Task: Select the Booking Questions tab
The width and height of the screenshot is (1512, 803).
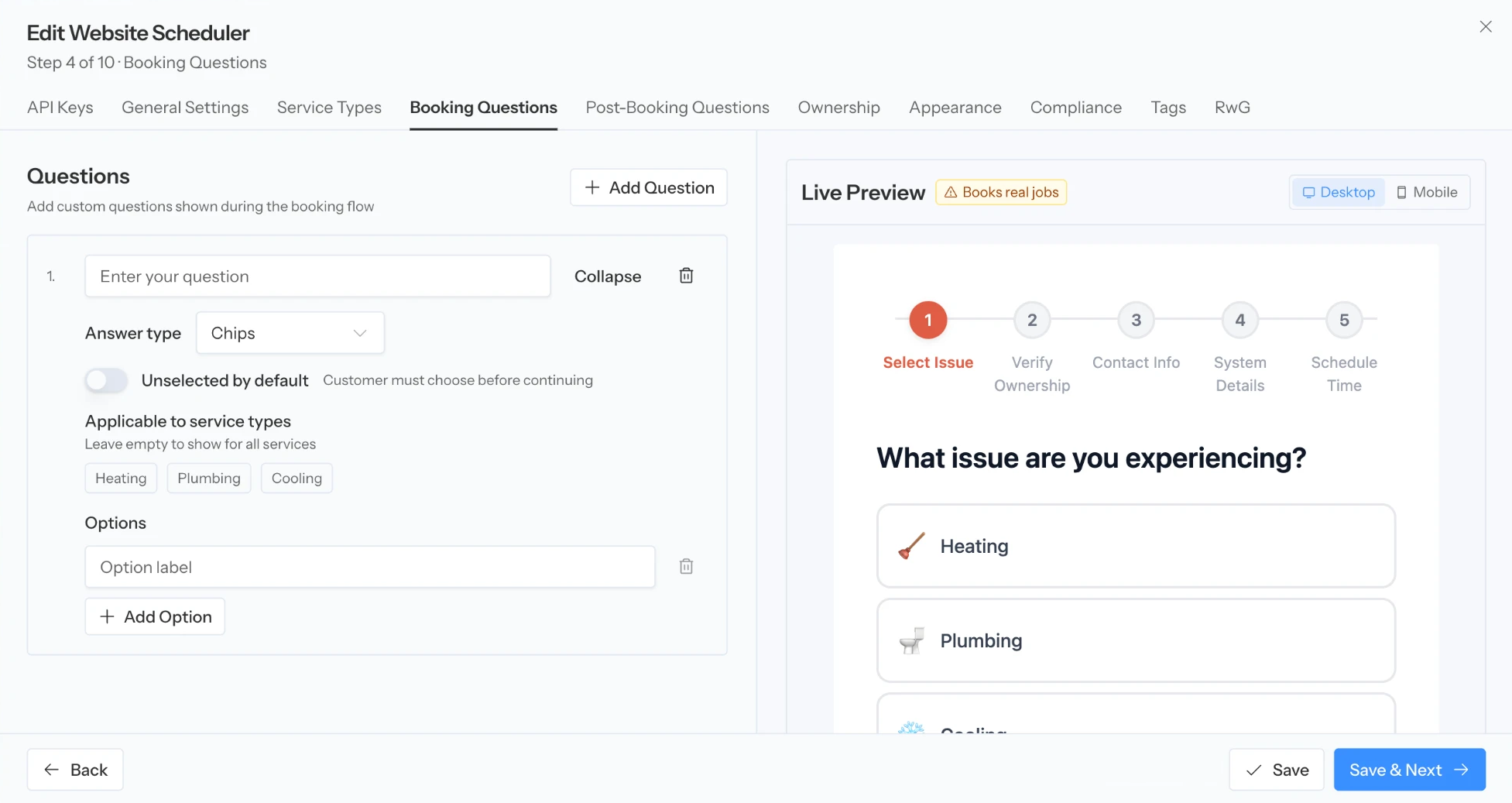Action: [x=484, y=108]
